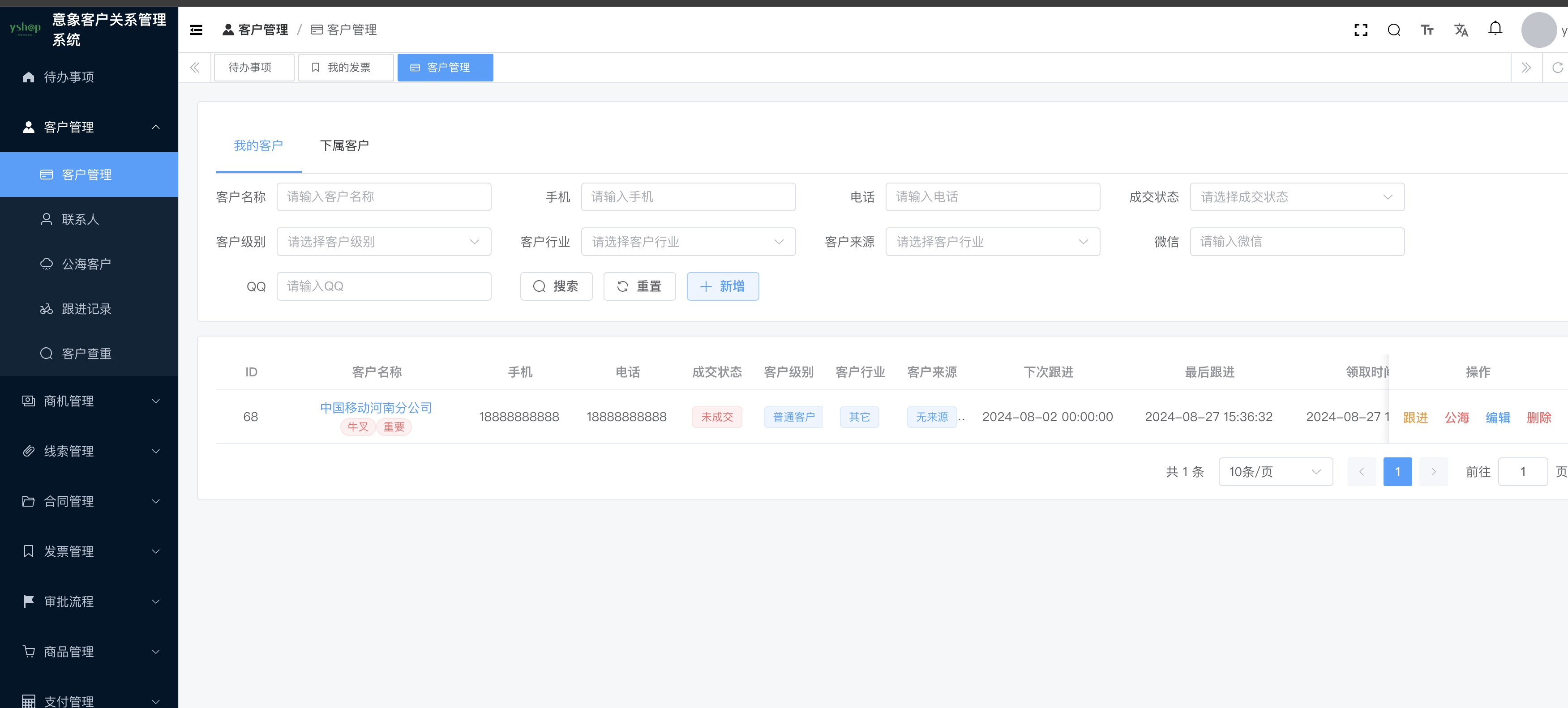Click the 新增 button
The width and height of the screenshot is (1568, 708).
[x=723, y=286]
